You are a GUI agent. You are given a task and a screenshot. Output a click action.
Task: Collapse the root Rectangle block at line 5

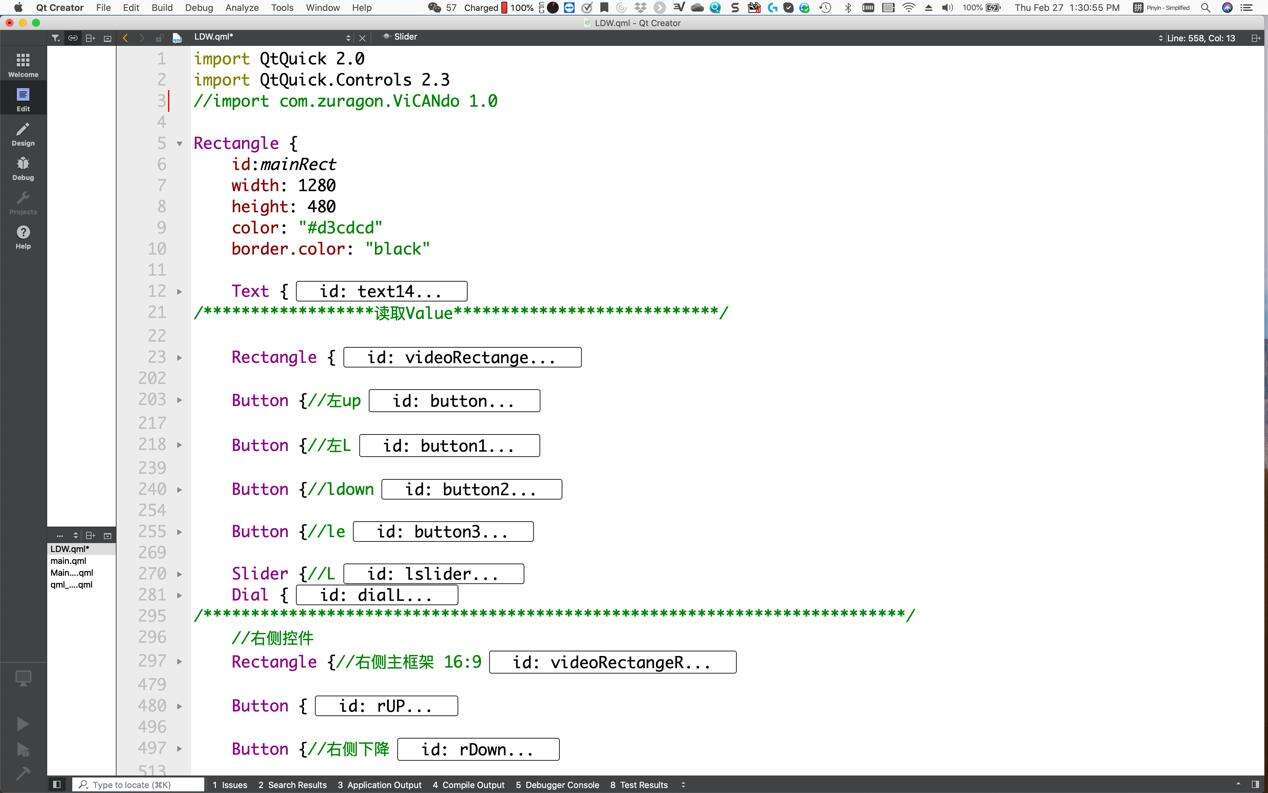click(180, 143)
